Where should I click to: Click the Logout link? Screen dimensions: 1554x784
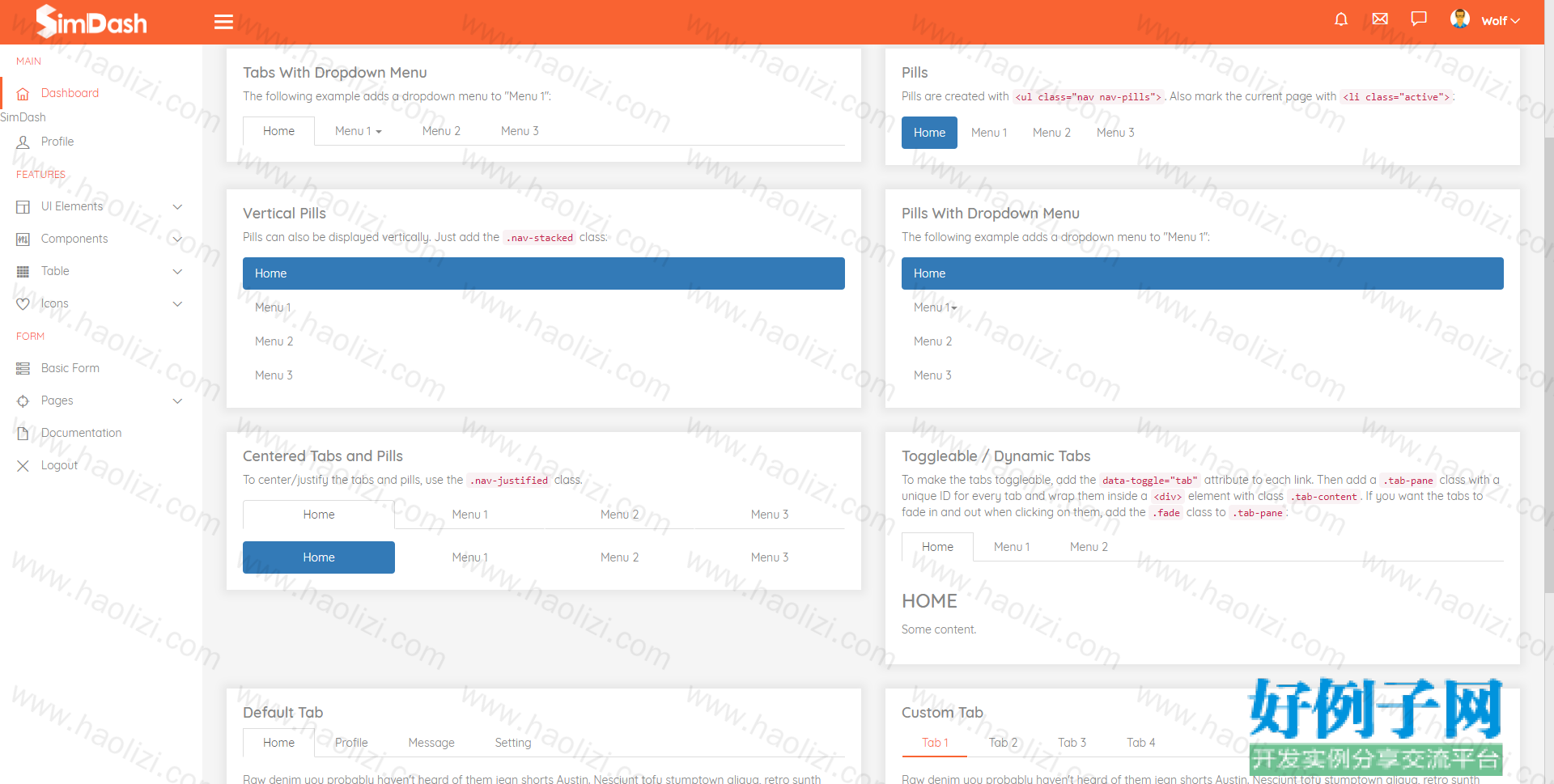[59, 465]
